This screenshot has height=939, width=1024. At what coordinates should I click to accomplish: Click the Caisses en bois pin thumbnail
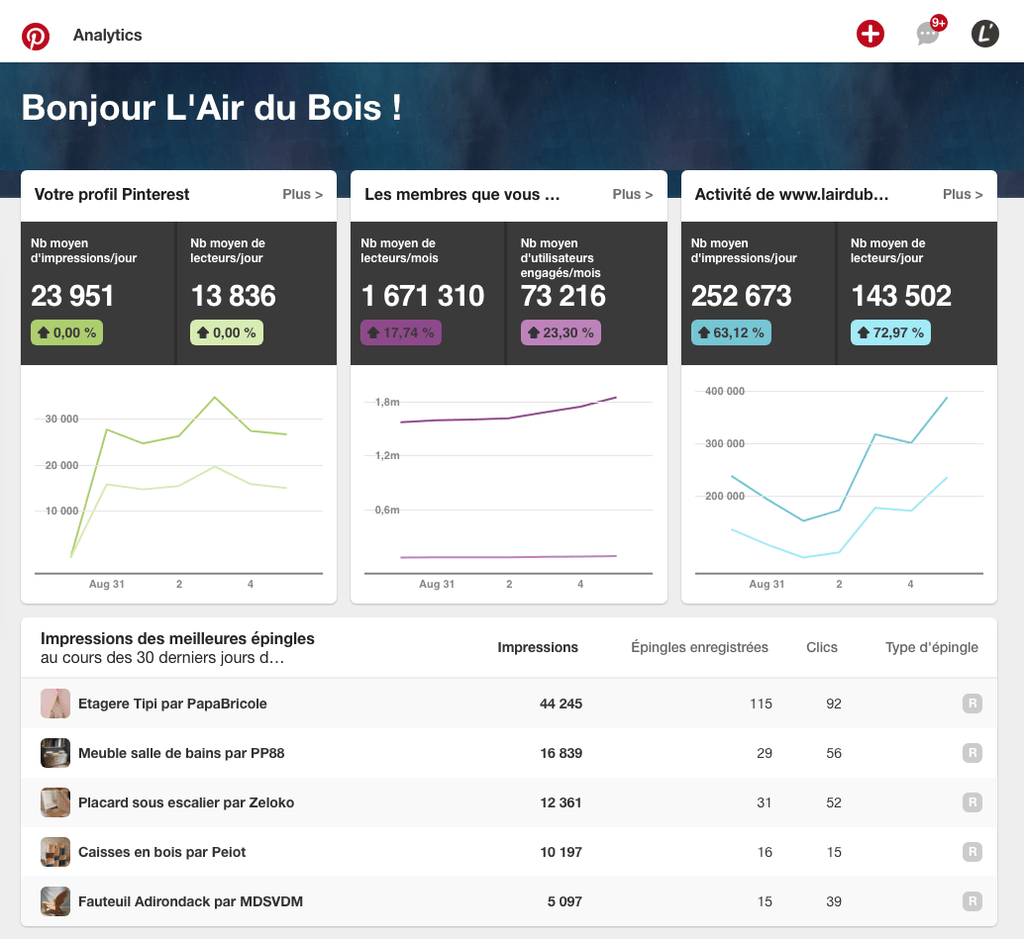56,851
